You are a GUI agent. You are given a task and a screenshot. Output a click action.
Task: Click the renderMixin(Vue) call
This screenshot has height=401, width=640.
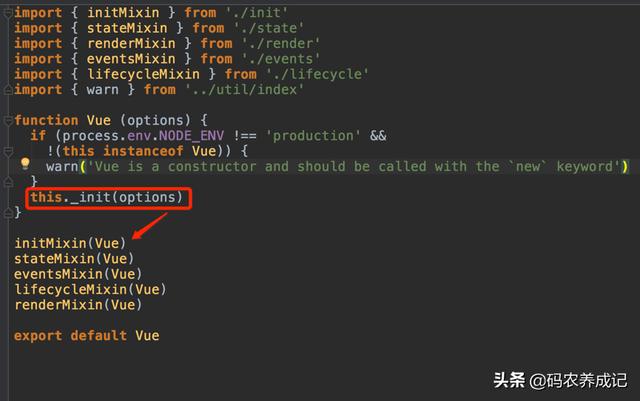point(78,305)
